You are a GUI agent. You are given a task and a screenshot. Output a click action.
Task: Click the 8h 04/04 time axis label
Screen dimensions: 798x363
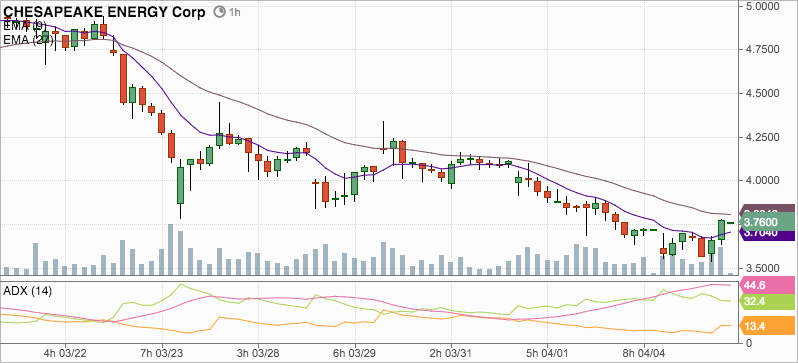(644, 353)
